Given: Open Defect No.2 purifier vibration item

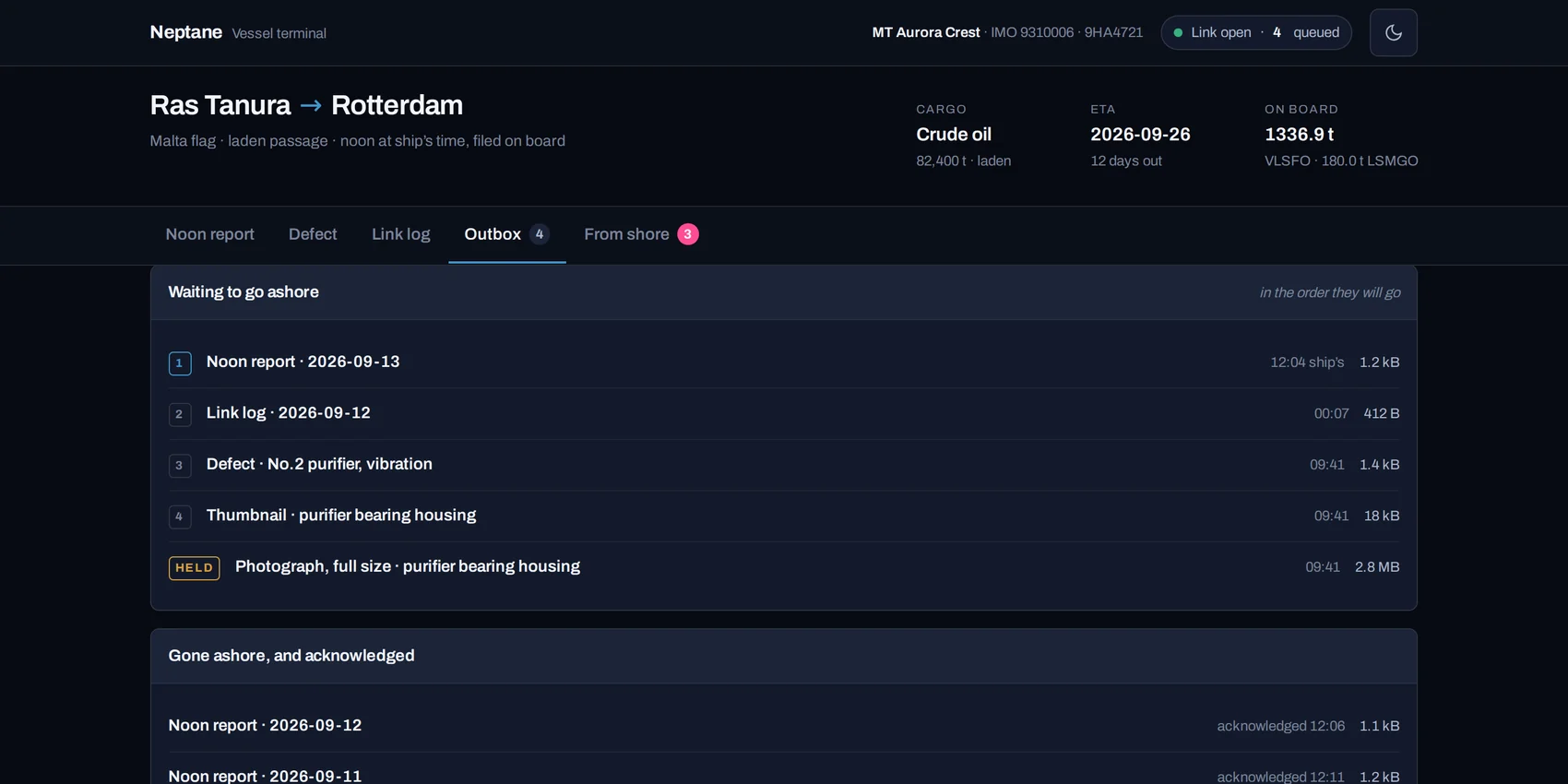Looking at the screenshot, I should point(784,465).
